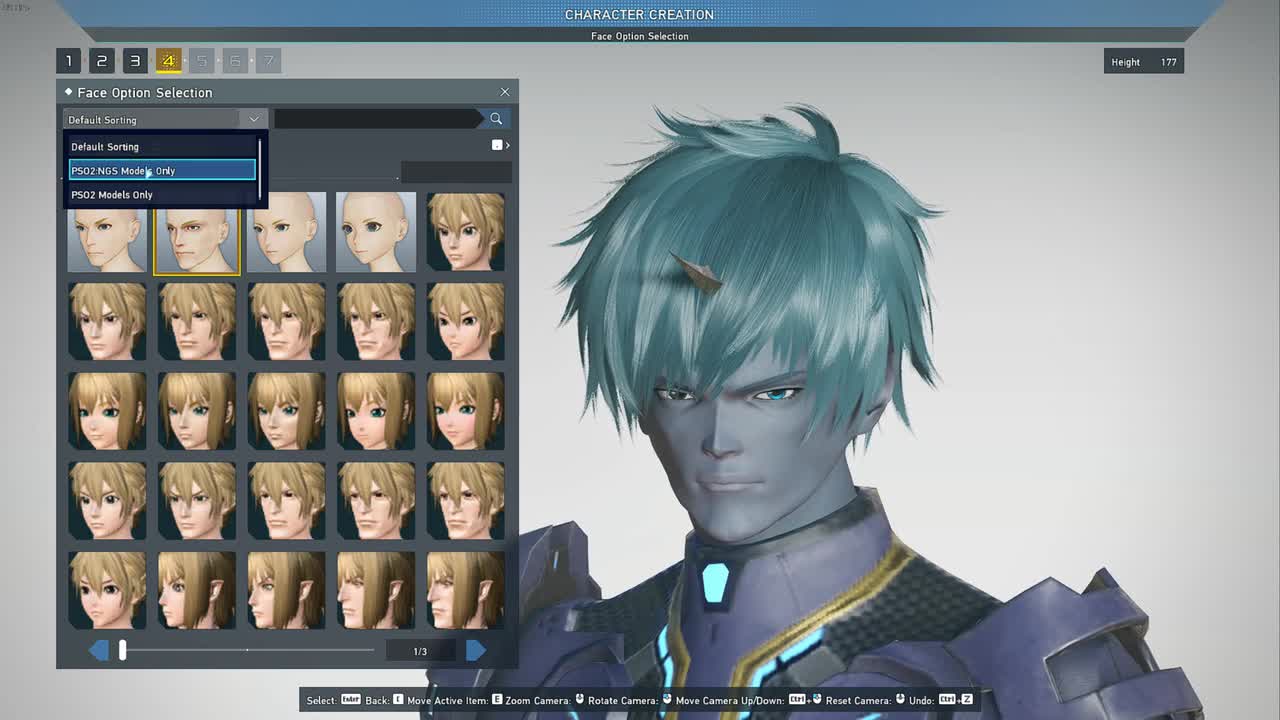Image resolution: width=1280 pixels, height=720 pixels.
Task: Jump to greyed step 5
Action: (202, 61)
